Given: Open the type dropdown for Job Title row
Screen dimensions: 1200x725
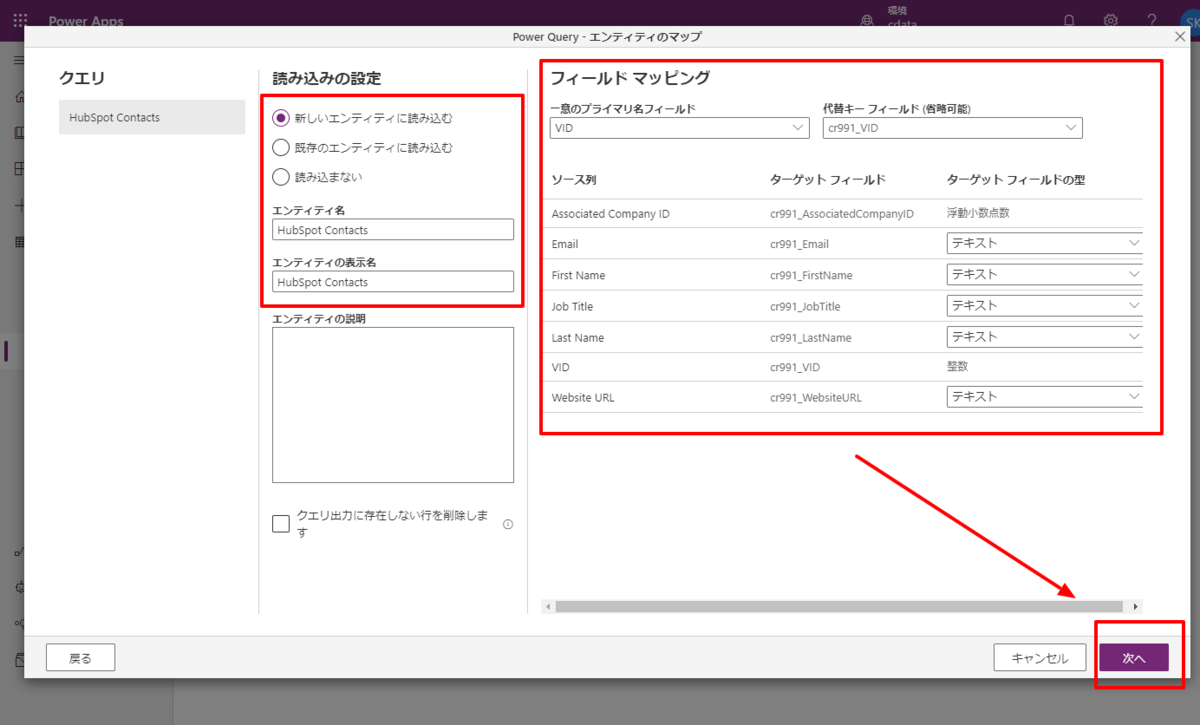Looking at the screenshot, I should tap(1045, 305).
